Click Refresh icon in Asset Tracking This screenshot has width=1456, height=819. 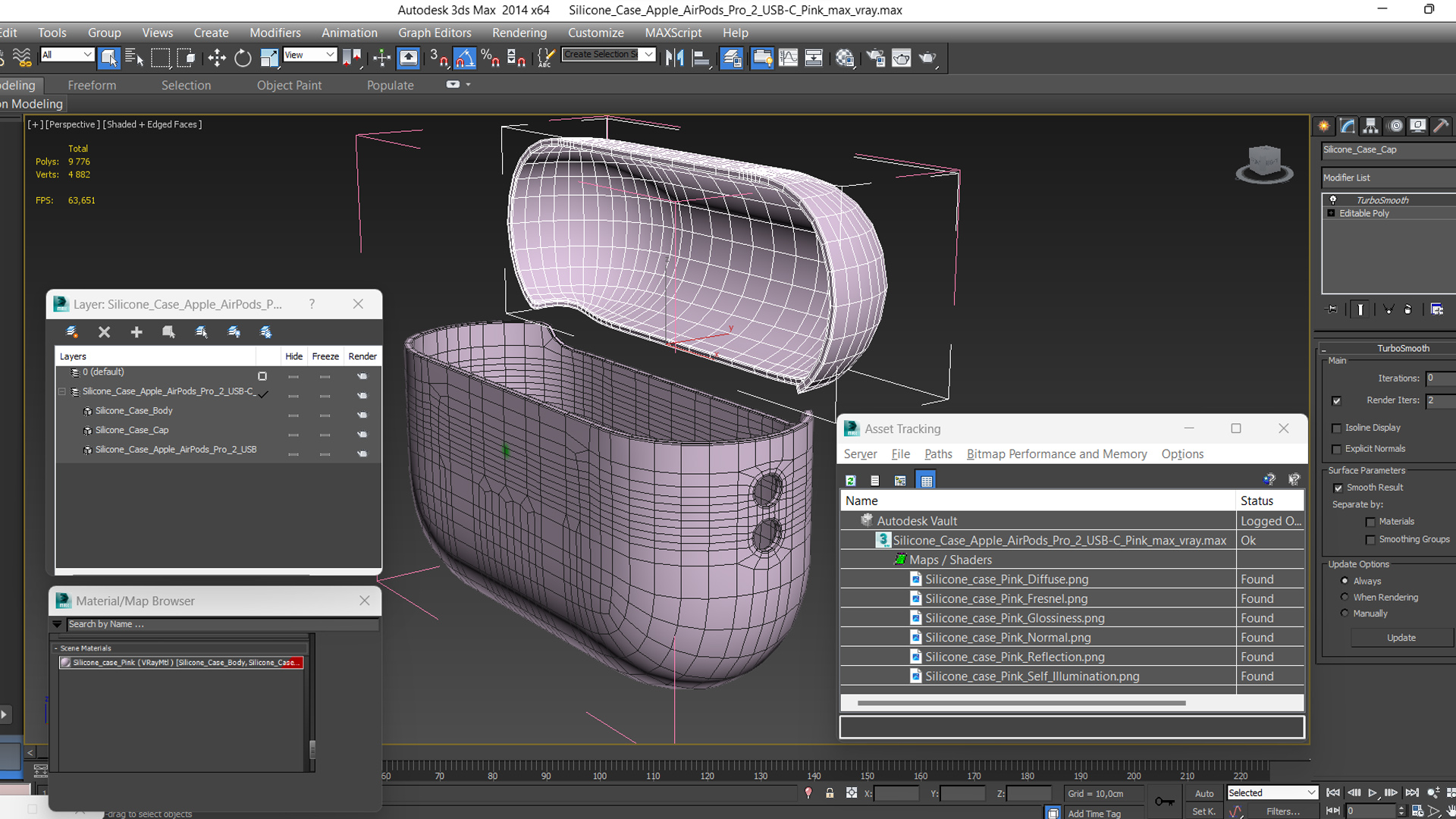point(851,481)
